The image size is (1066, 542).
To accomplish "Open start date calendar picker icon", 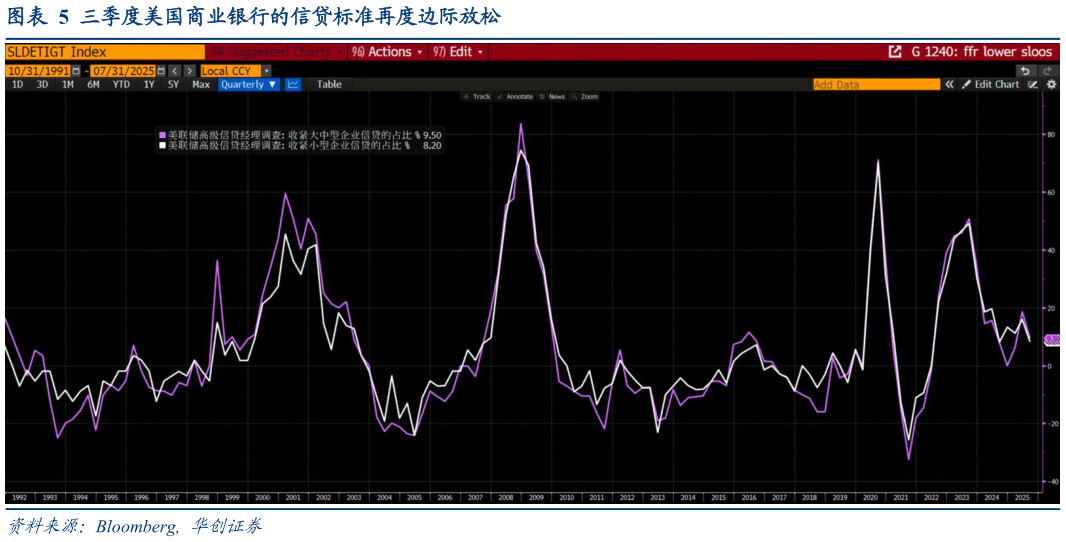I will (76, 71).
